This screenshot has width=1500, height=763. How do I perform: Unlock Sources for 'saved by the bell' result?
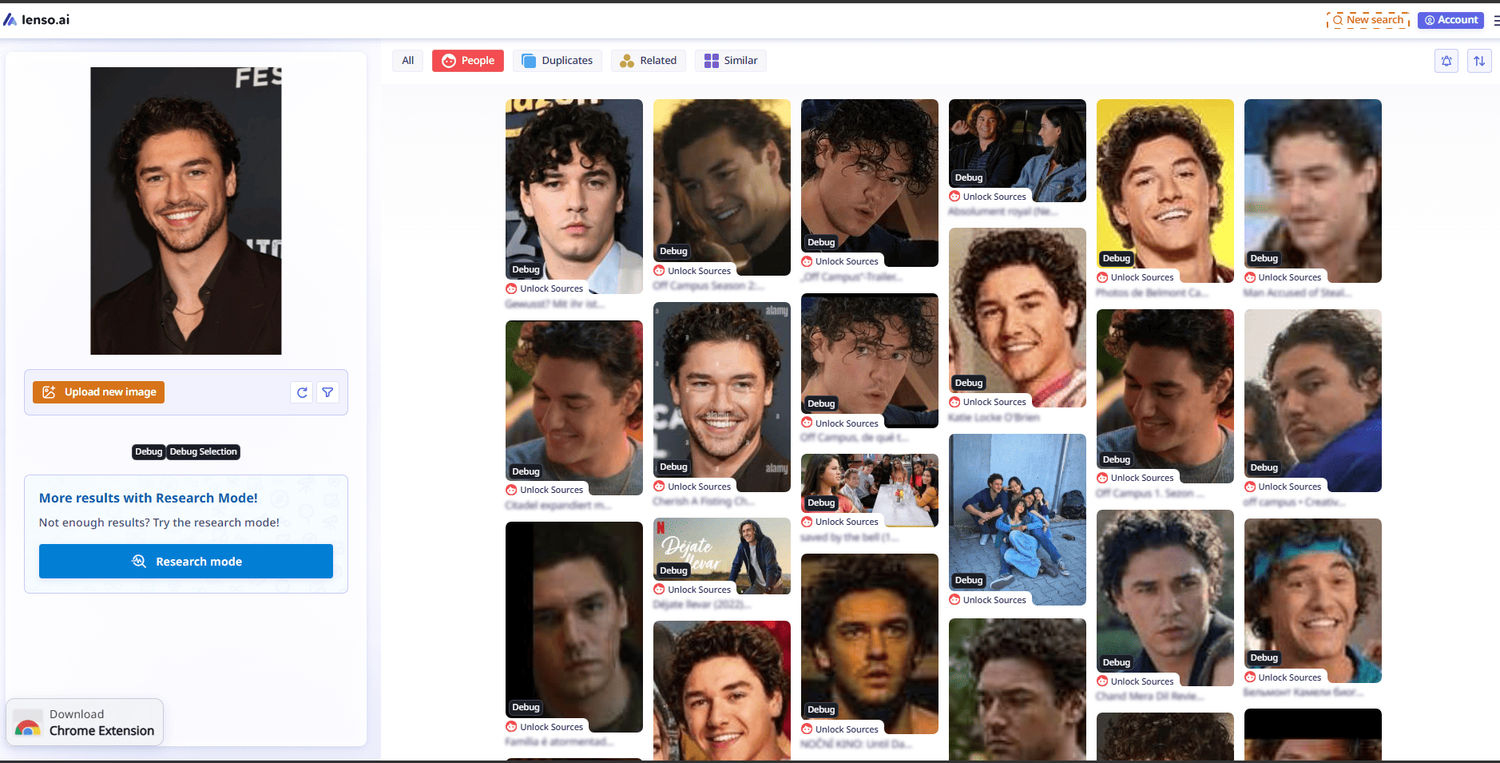[x=840, y=522]
